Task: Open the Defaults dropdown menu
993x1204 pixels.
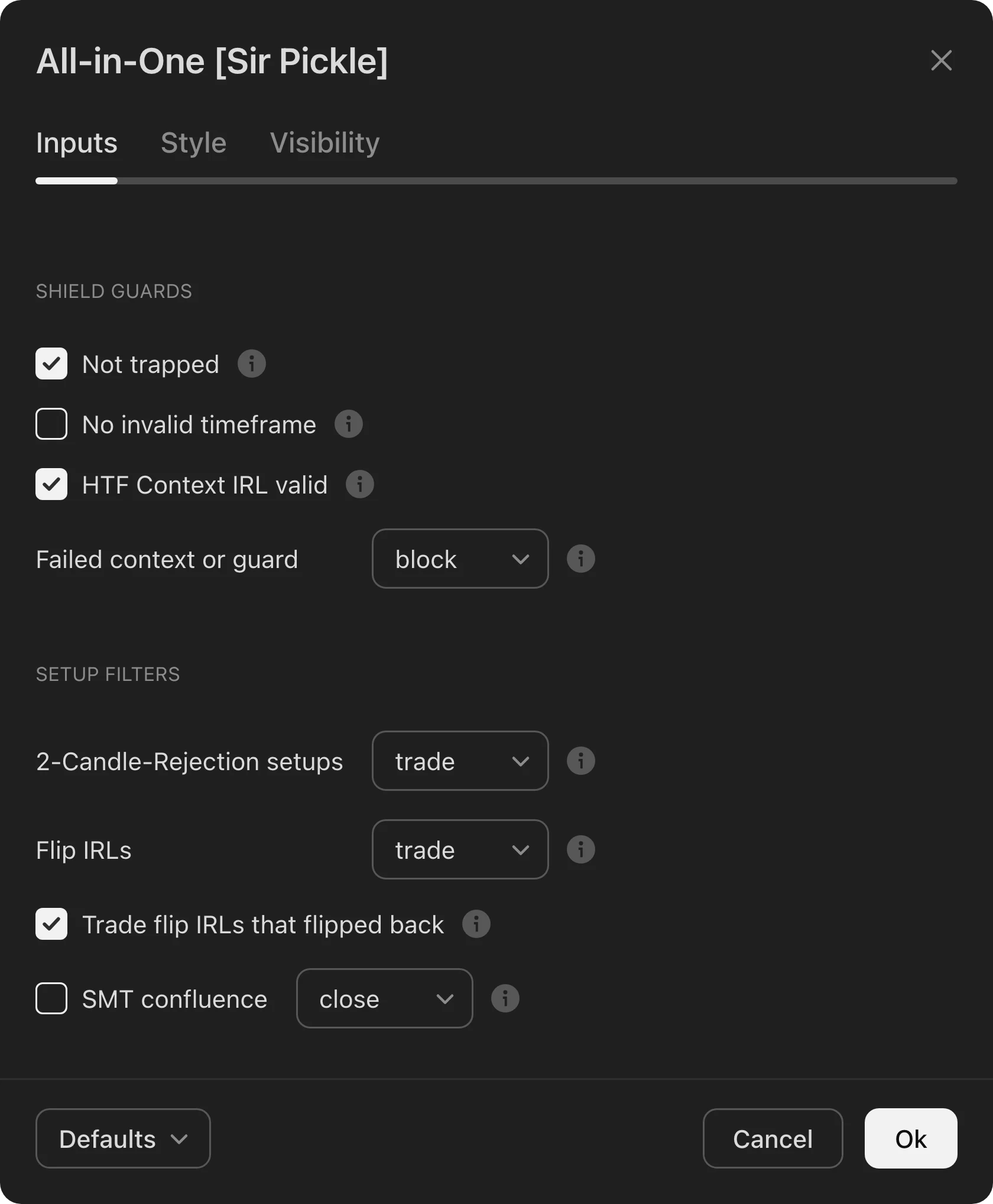Action: 123,1138
